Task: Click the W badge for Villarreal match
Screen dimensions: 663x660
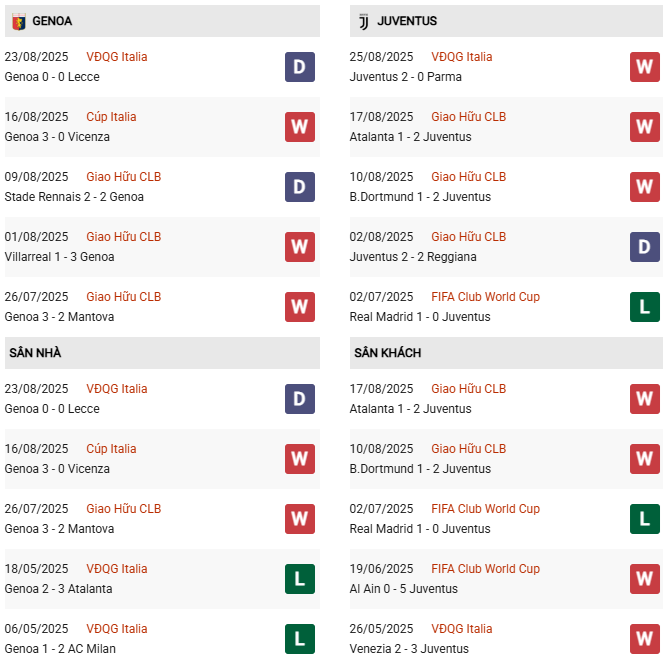Action: click(300, 247)
